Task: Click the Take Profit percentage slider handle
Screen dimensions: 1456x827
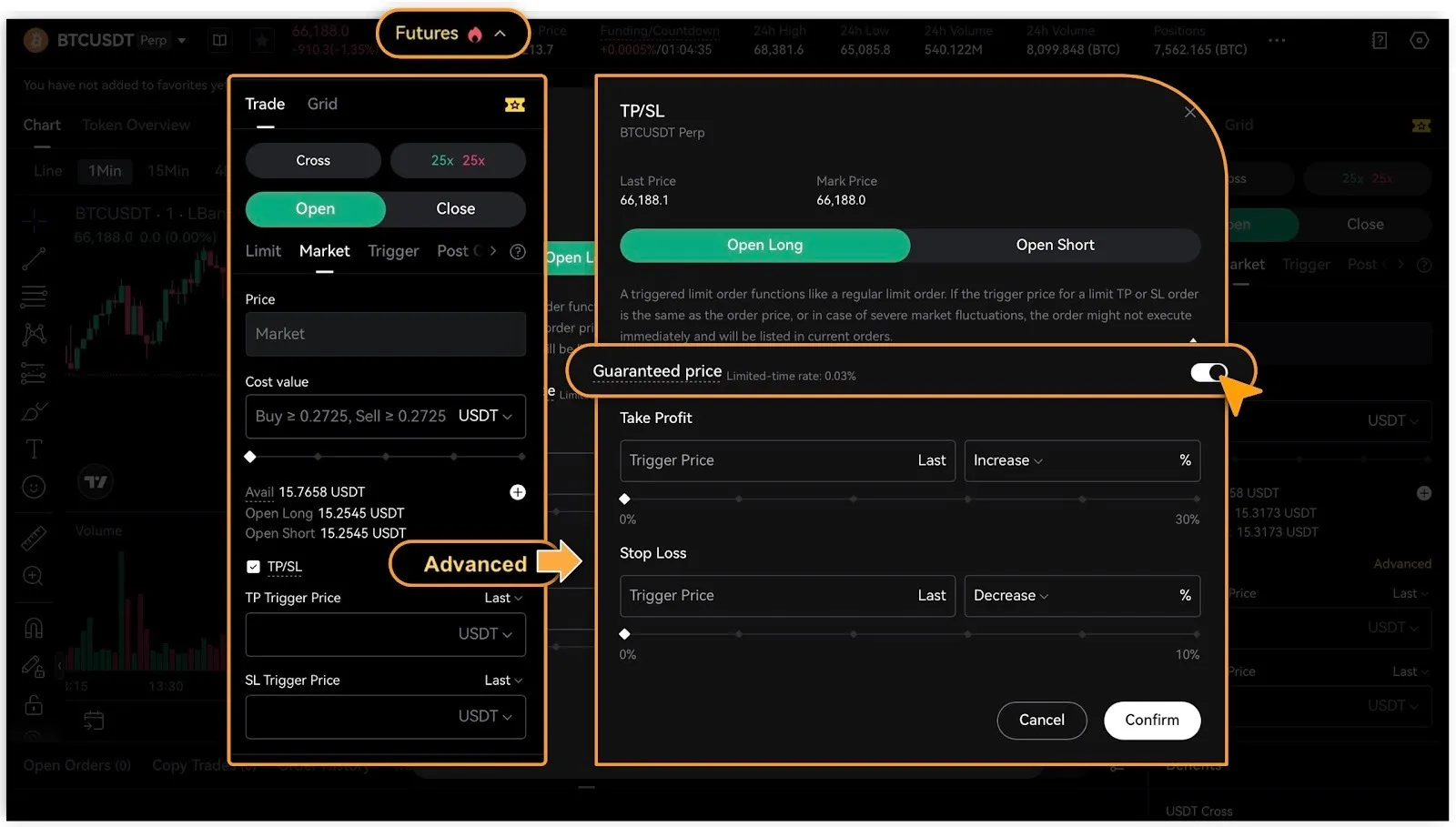Action: pyautogui.click(x=624, y=499)
